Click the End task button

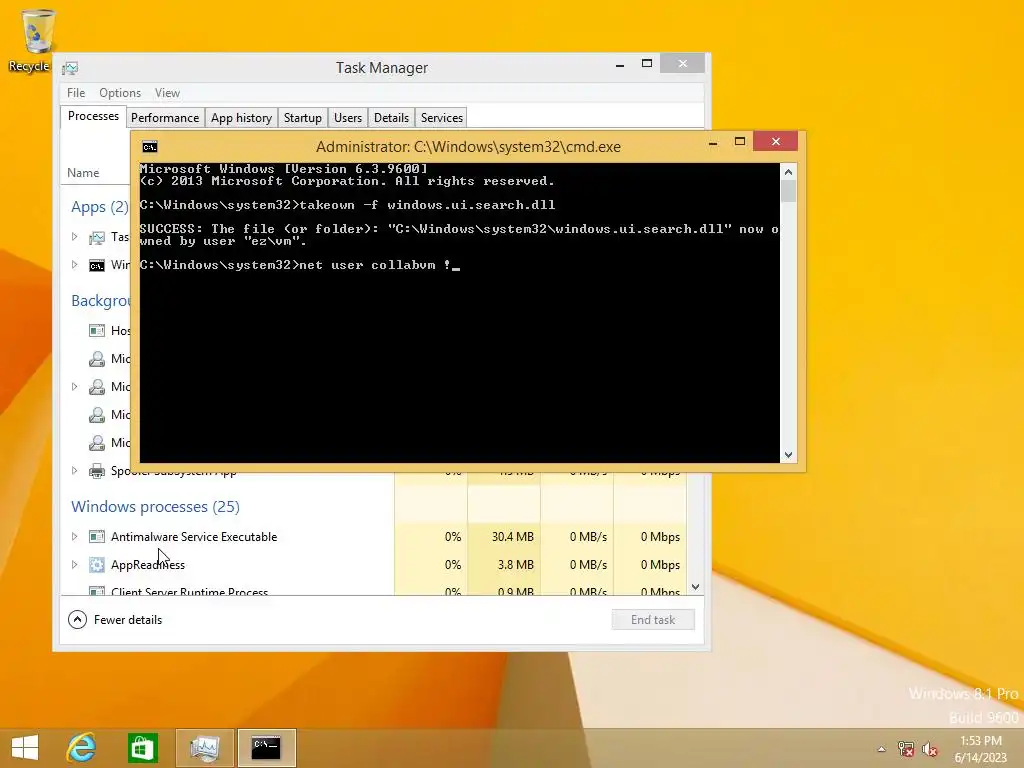653,620
